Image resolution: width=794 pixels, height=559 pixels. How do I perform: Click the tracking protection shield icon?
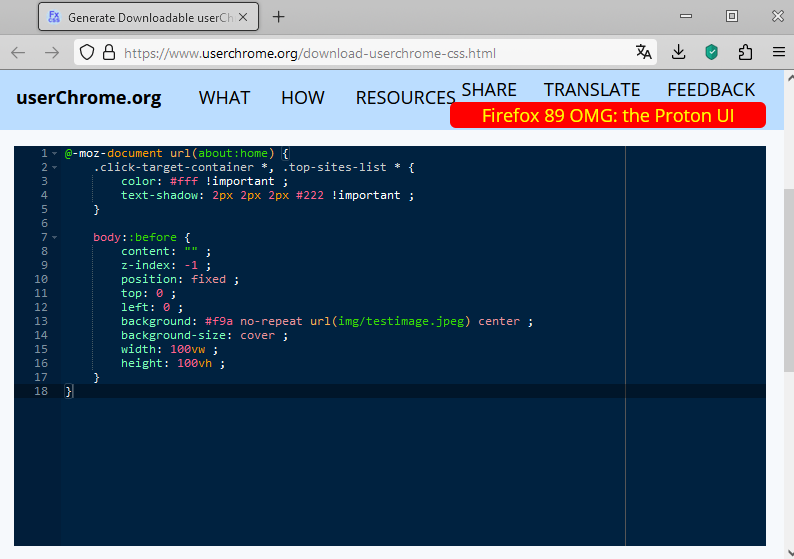pyautogui.click(x=87, y=53)
